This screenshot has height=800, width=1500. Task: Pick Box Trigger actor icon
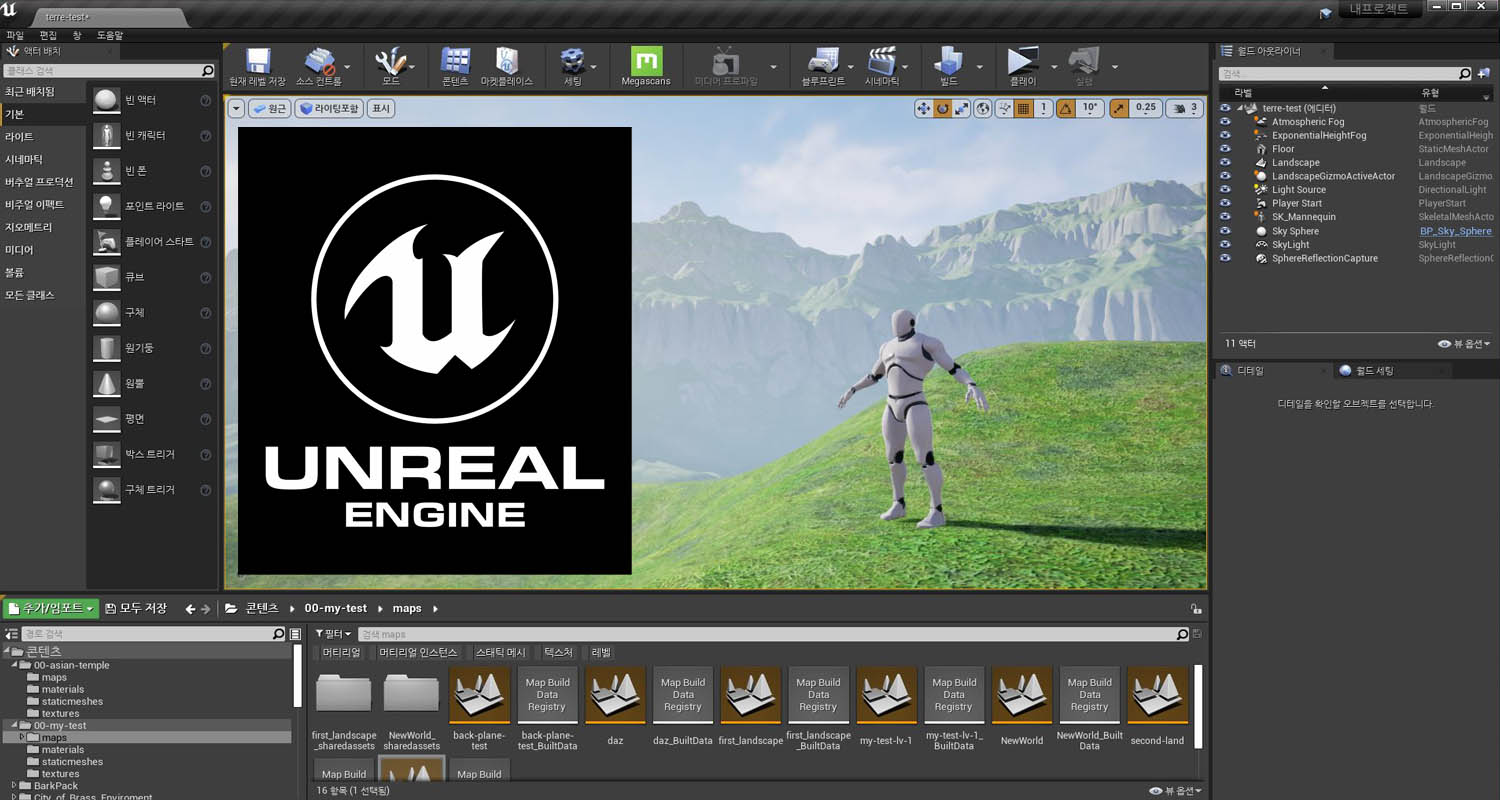pos(106,454)
